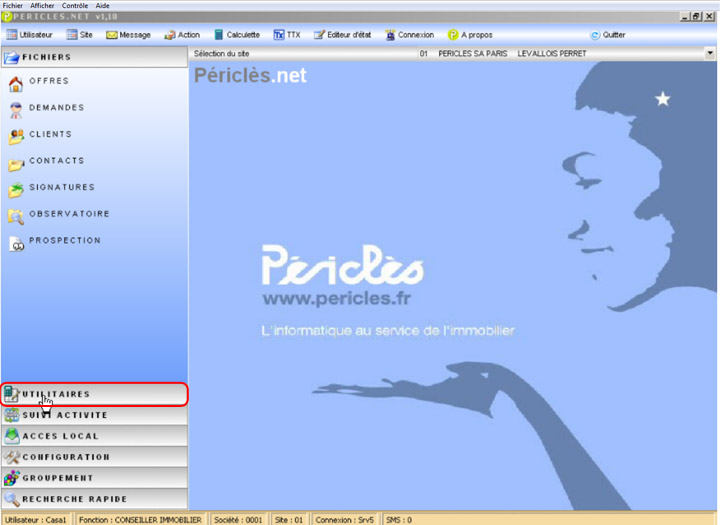The image size is (720, 525).
Task: Open the Editeur d'état tool
Action: pyautogui.click(x=341, y=35)
